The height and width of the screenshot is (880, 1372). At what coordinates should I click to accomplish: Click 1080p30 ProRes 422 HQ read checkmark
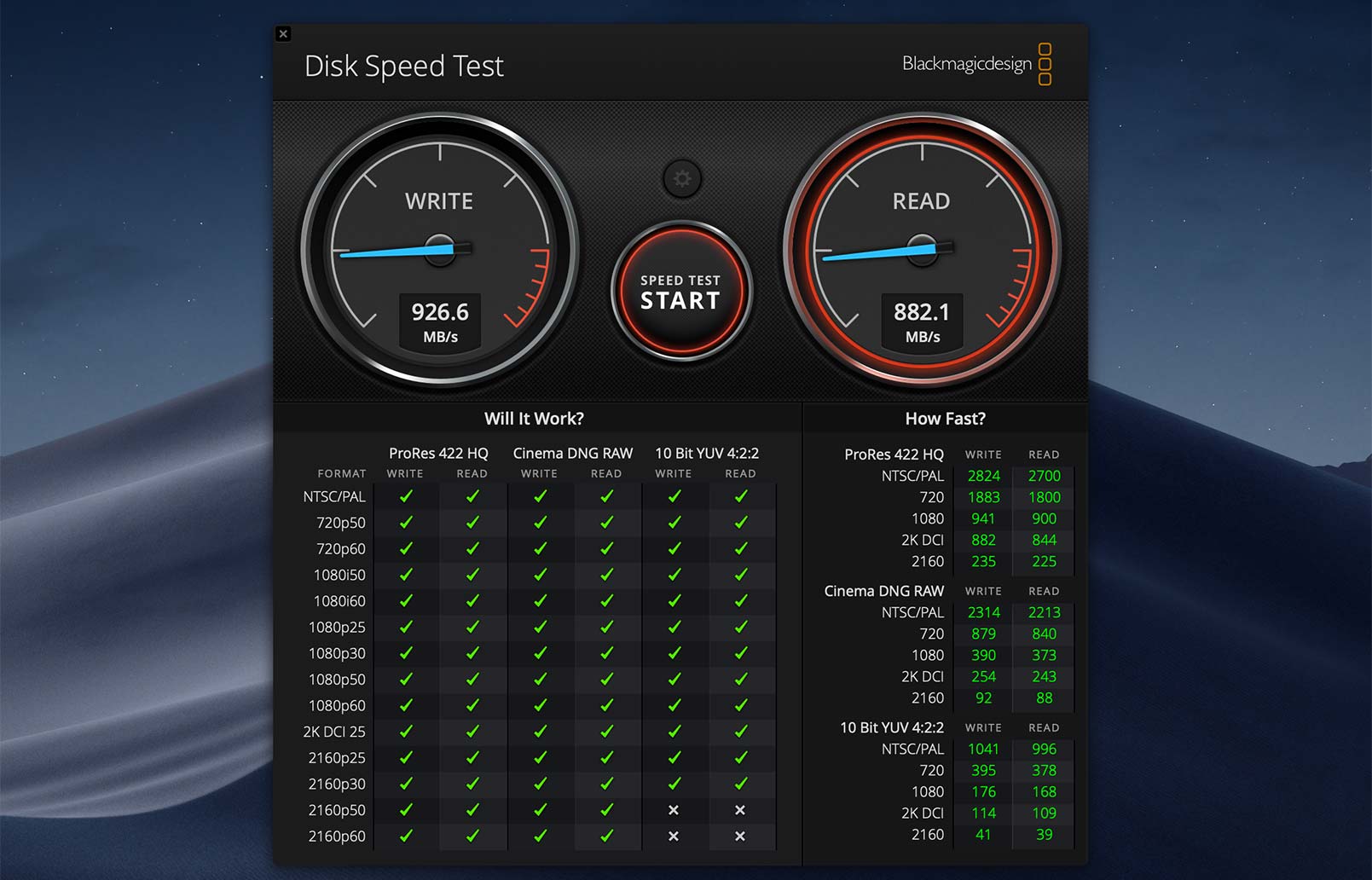[472, 653]
